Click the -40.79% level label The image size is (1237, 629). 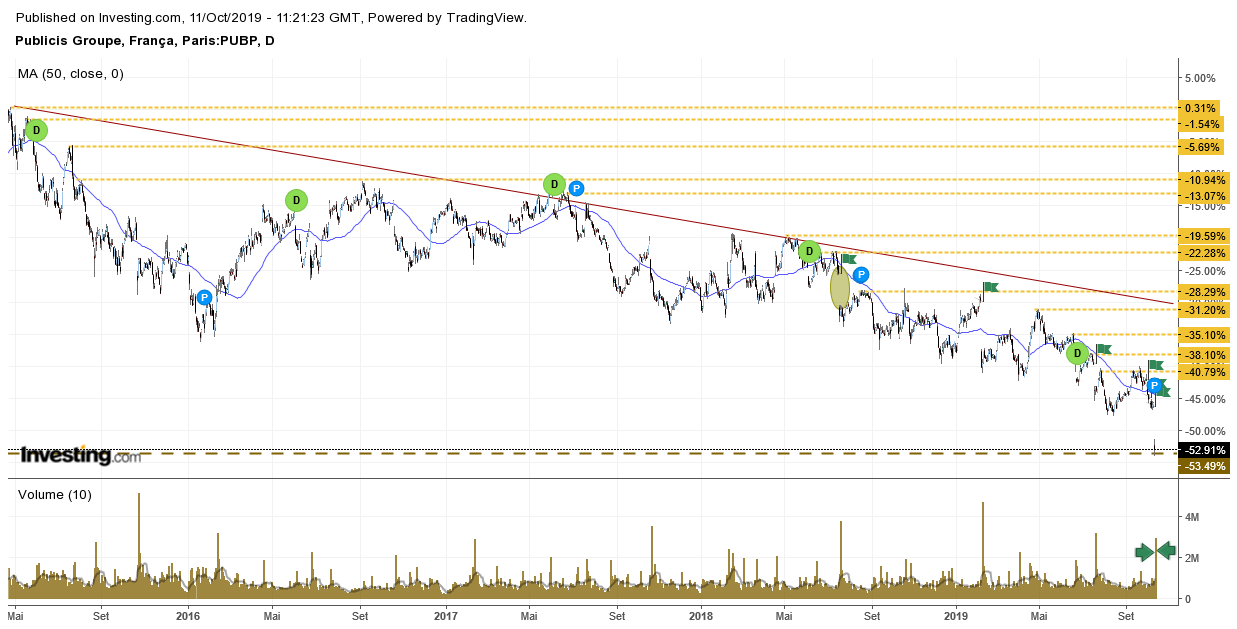click(1204, 372)
